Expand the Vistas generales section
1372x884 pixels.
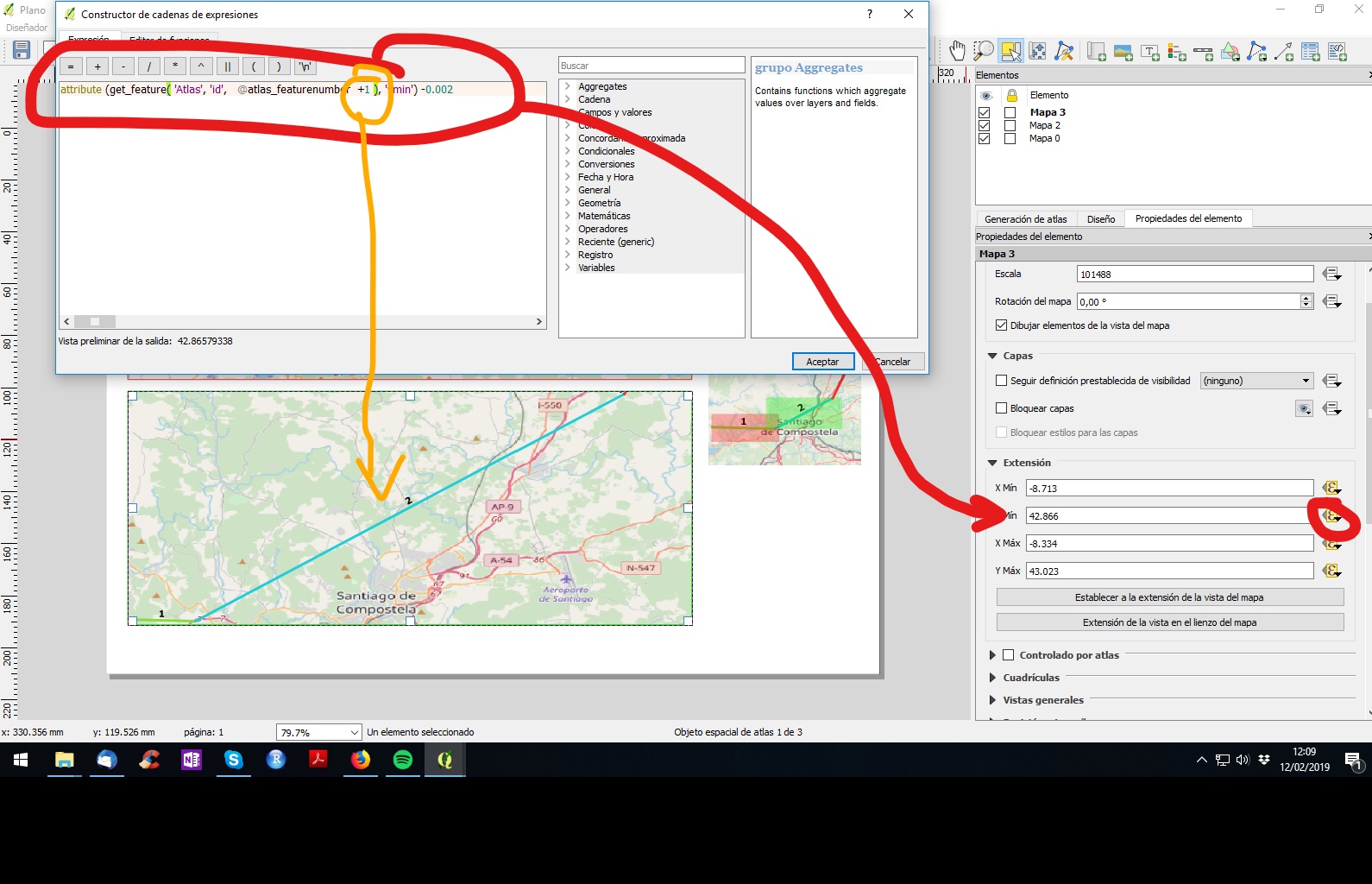(992, 700)
